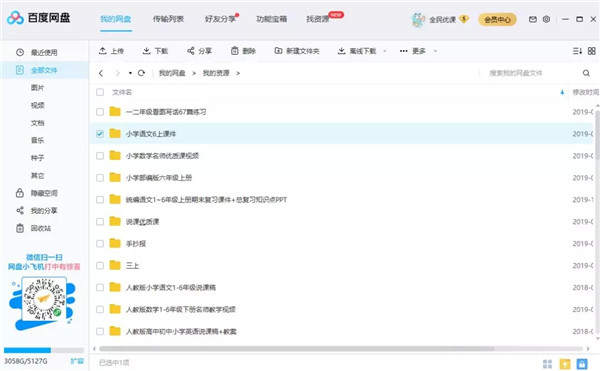Screen dimensions: 600x371
Task: Check the box for 小学数学名师优质课视频
Action: pos(100,156)
